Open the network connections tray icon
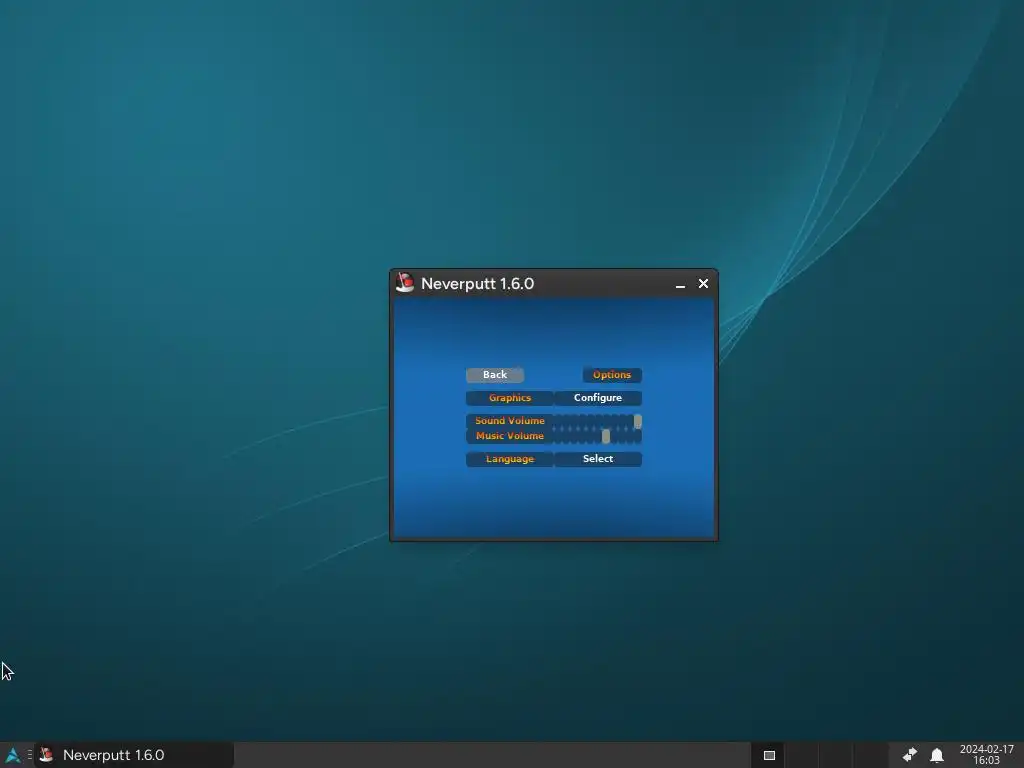This screenshot has width=1024, height=768. pos(909,755)
